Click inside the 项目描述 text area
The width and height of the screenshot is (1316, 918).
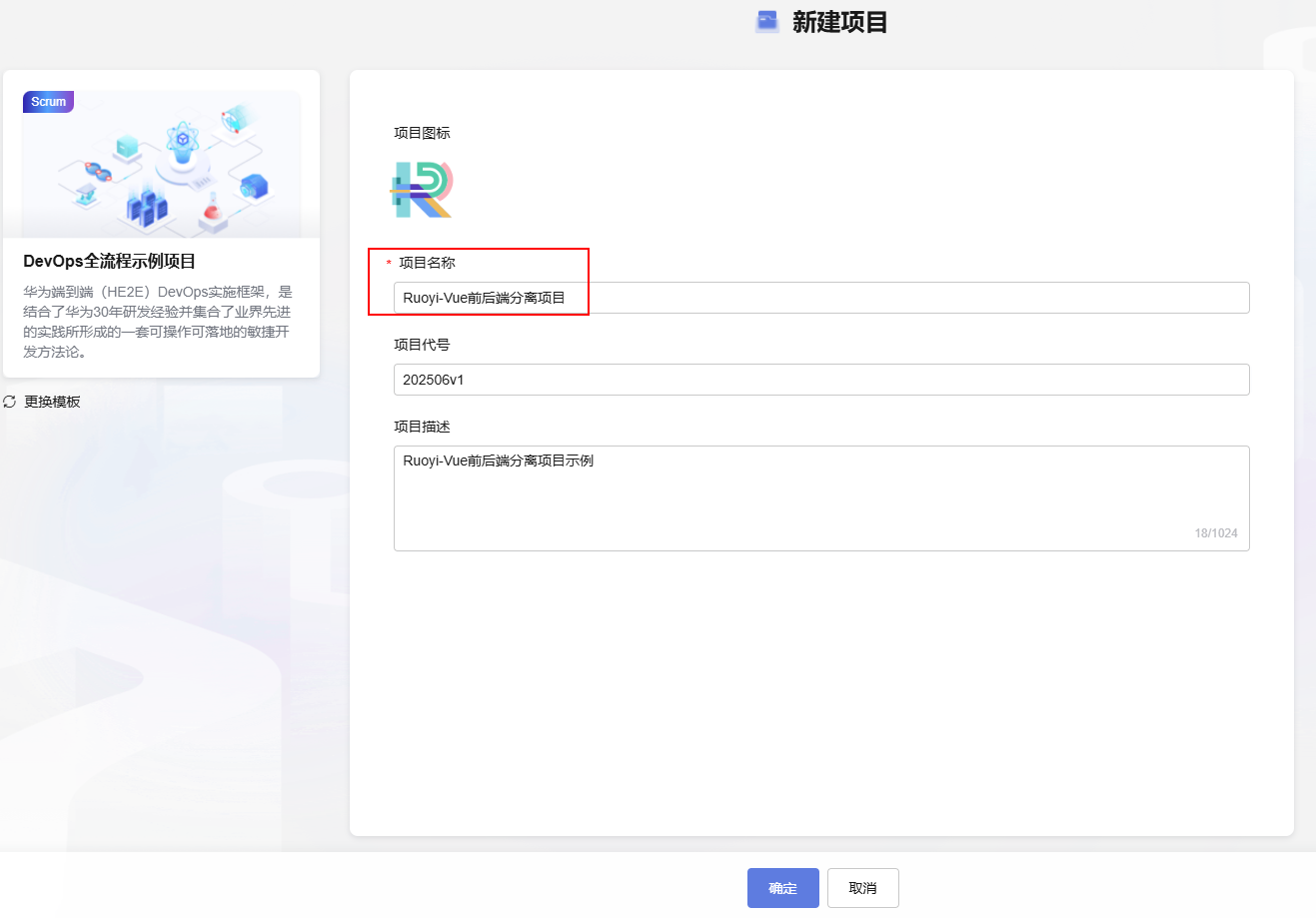pos(821,498)
